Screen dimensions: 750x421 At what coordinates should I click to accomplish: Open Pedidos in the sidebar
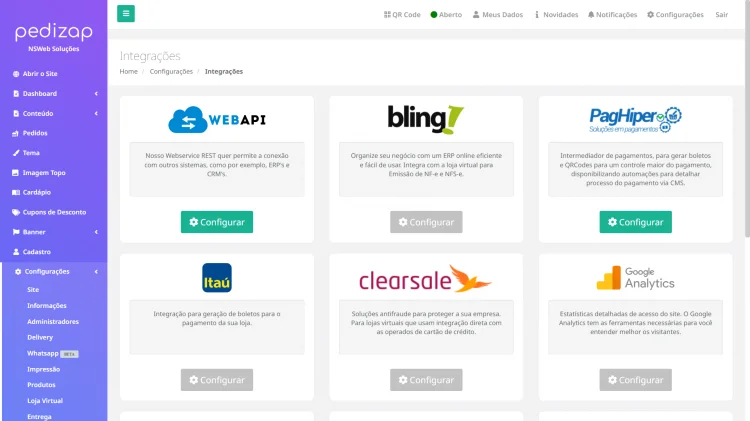pyautogui.click(x=34, y=133)
